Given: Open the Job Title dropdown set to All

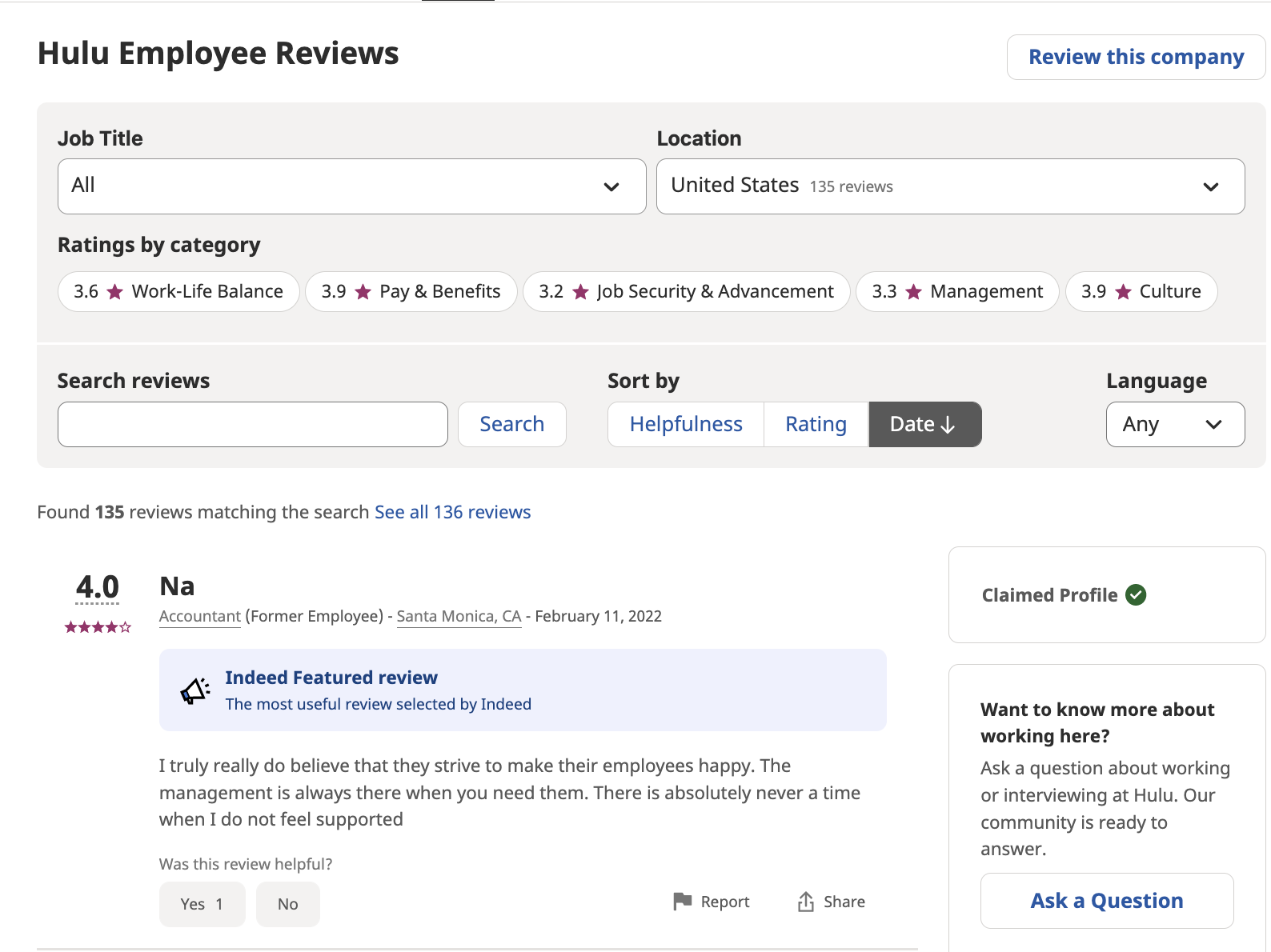Looking at the screenshot, I should click(352, 186).
